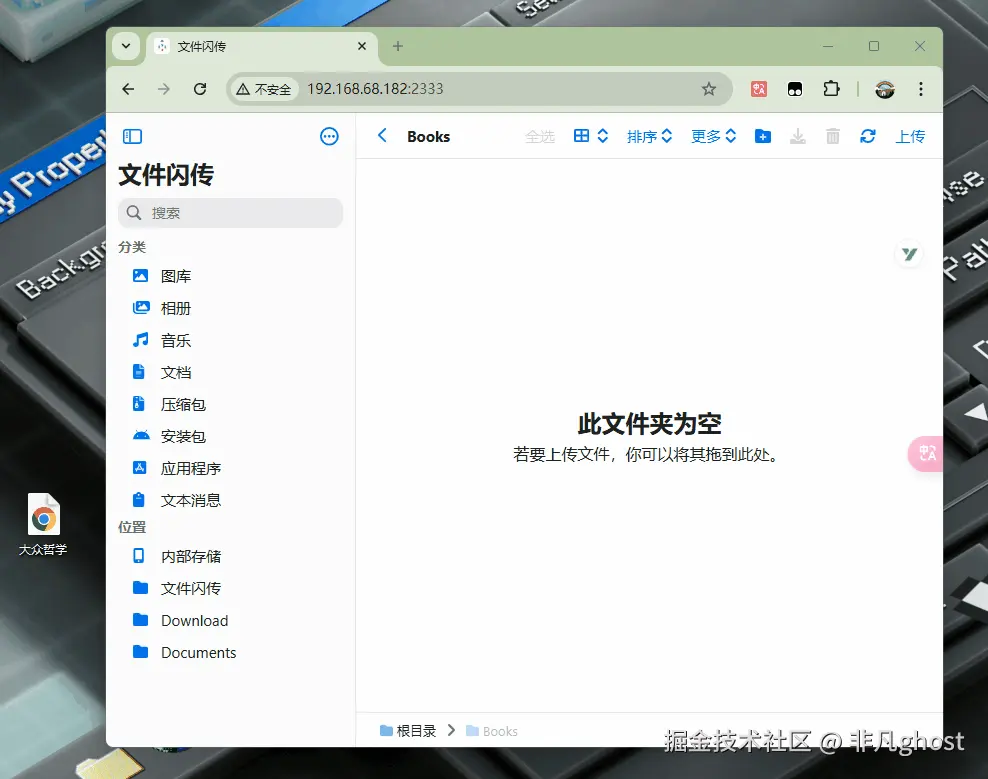This screenshot has height=779, width=988.
Task: Click the new folder icon
Action: (762, 136)
